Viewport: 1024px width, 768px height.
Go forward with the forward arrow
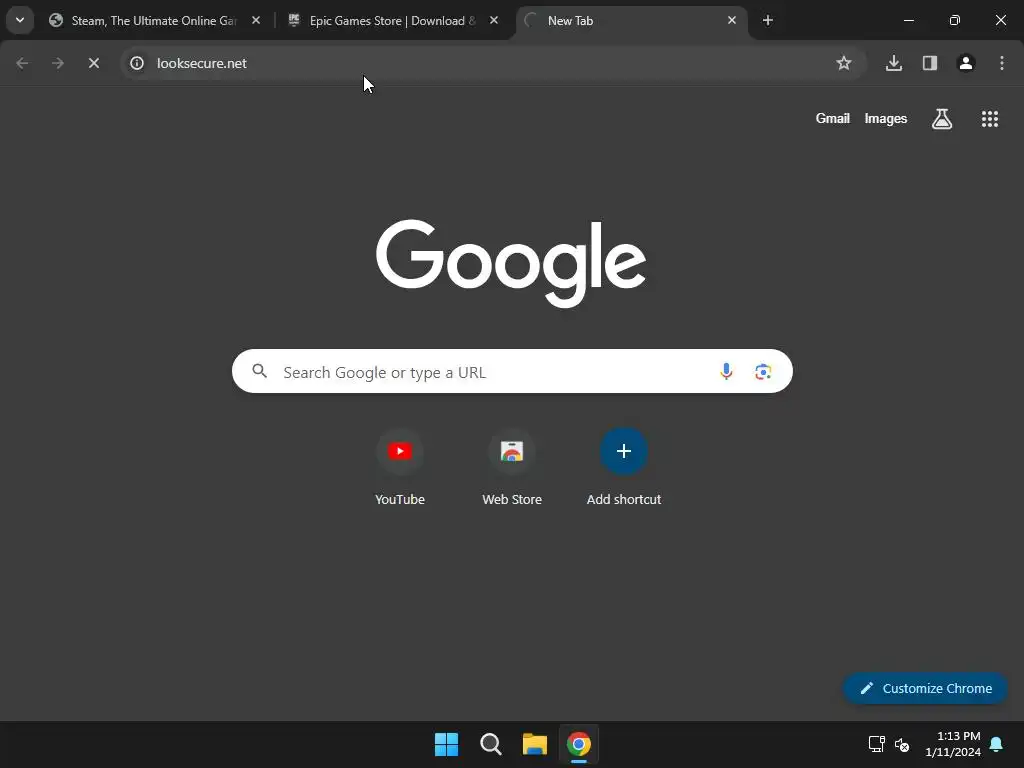pyautogui.click(x=58, y=63)
